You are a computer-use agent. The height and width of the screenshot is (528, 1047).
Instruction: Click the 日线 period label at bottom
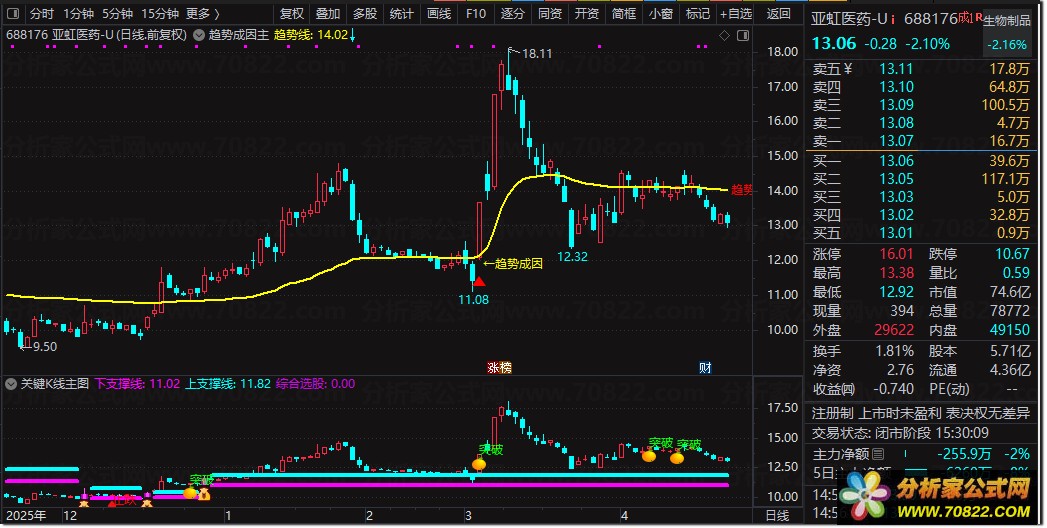777,515
